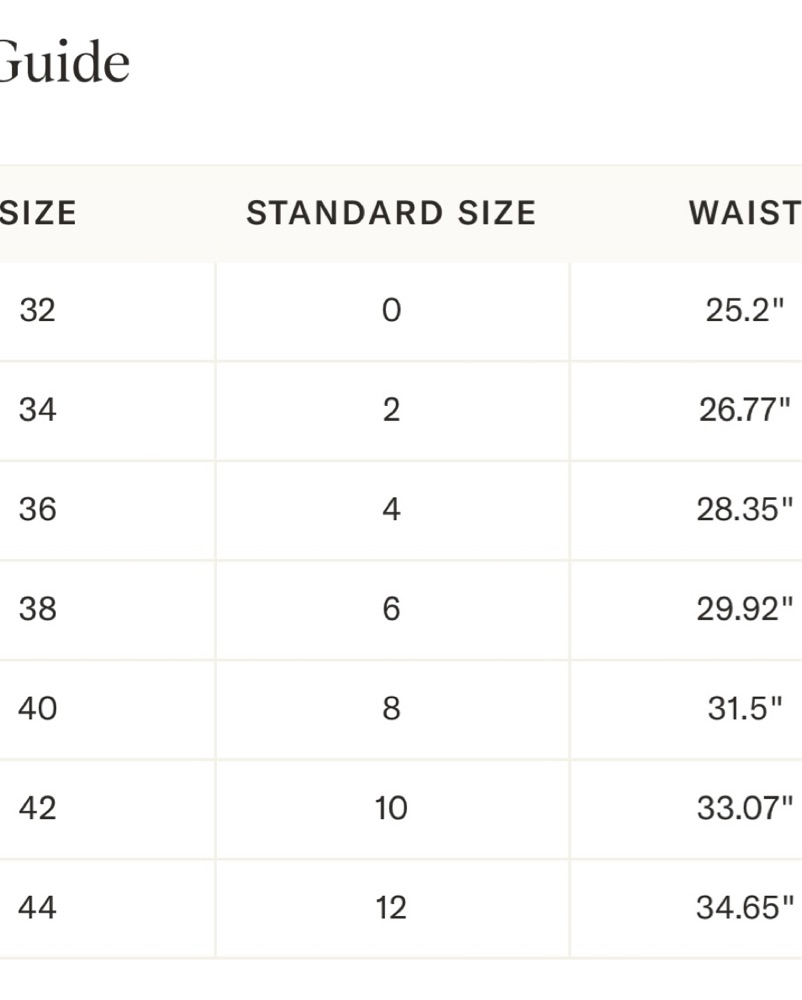Click the WAIST column header
This screenshot has height=1000, width=802.
pyautogui.click(x=744, y=213)
